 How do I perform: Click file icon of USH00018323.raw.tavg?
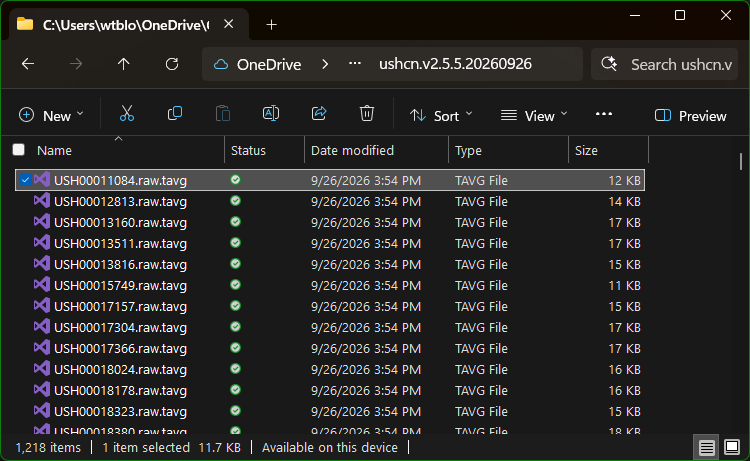[42, 411]
